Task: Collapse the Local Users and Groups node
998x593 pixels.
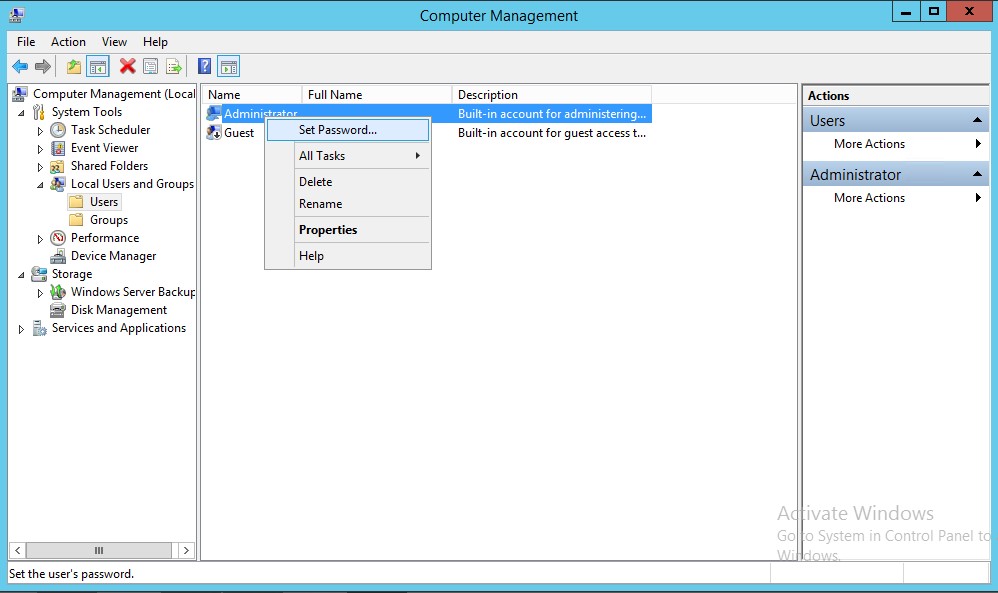Action: (40, 185)
